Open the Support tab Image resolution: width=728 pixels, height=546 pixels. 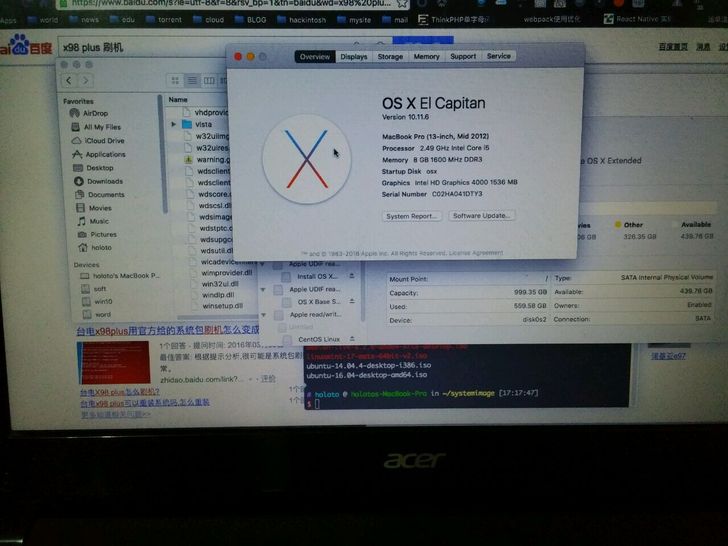[x=463, y=56]
